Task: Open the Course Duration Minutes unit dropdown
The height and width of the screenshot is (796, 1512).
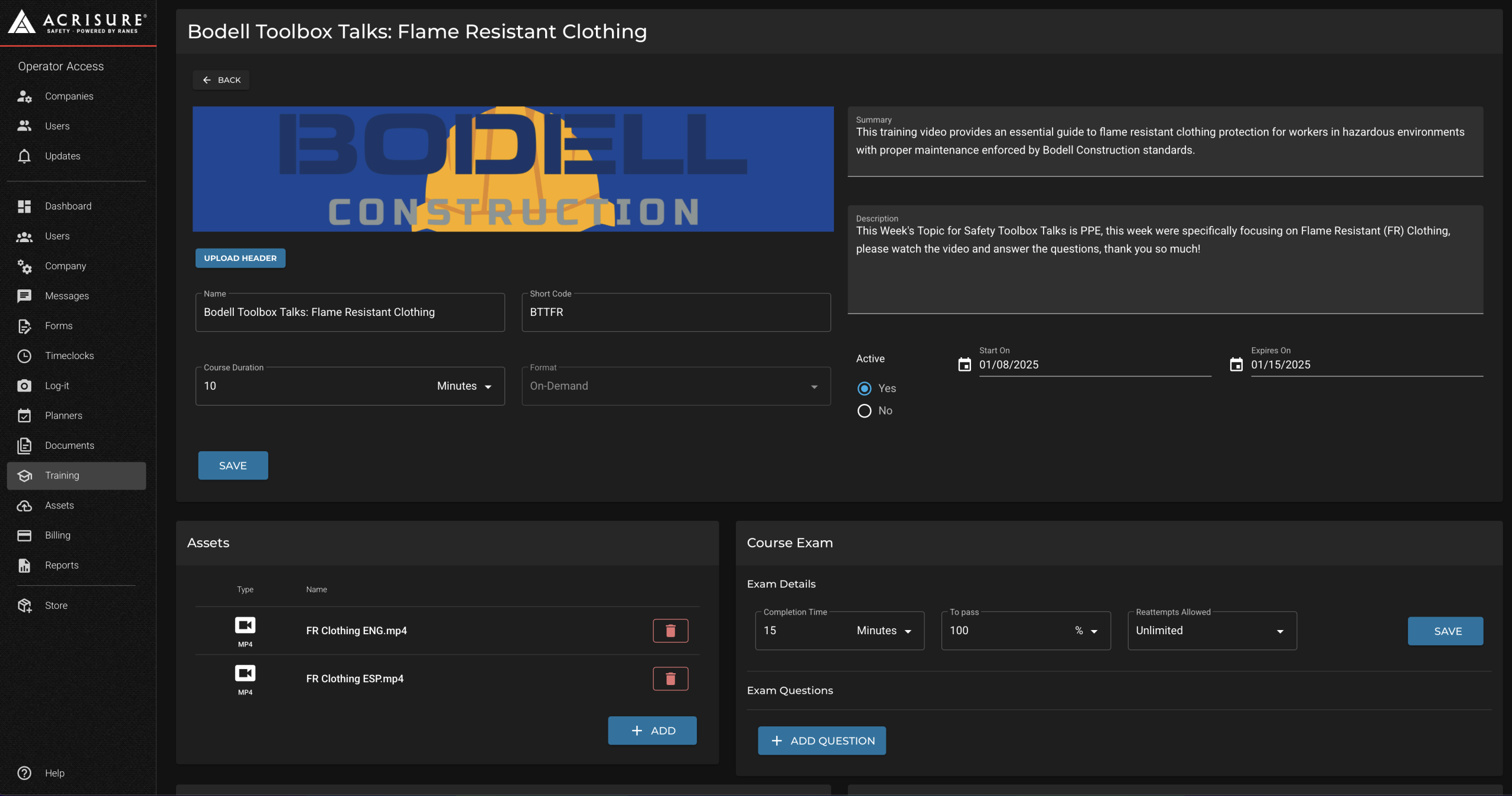Action: pyautogui.click(x=464, y=386)
